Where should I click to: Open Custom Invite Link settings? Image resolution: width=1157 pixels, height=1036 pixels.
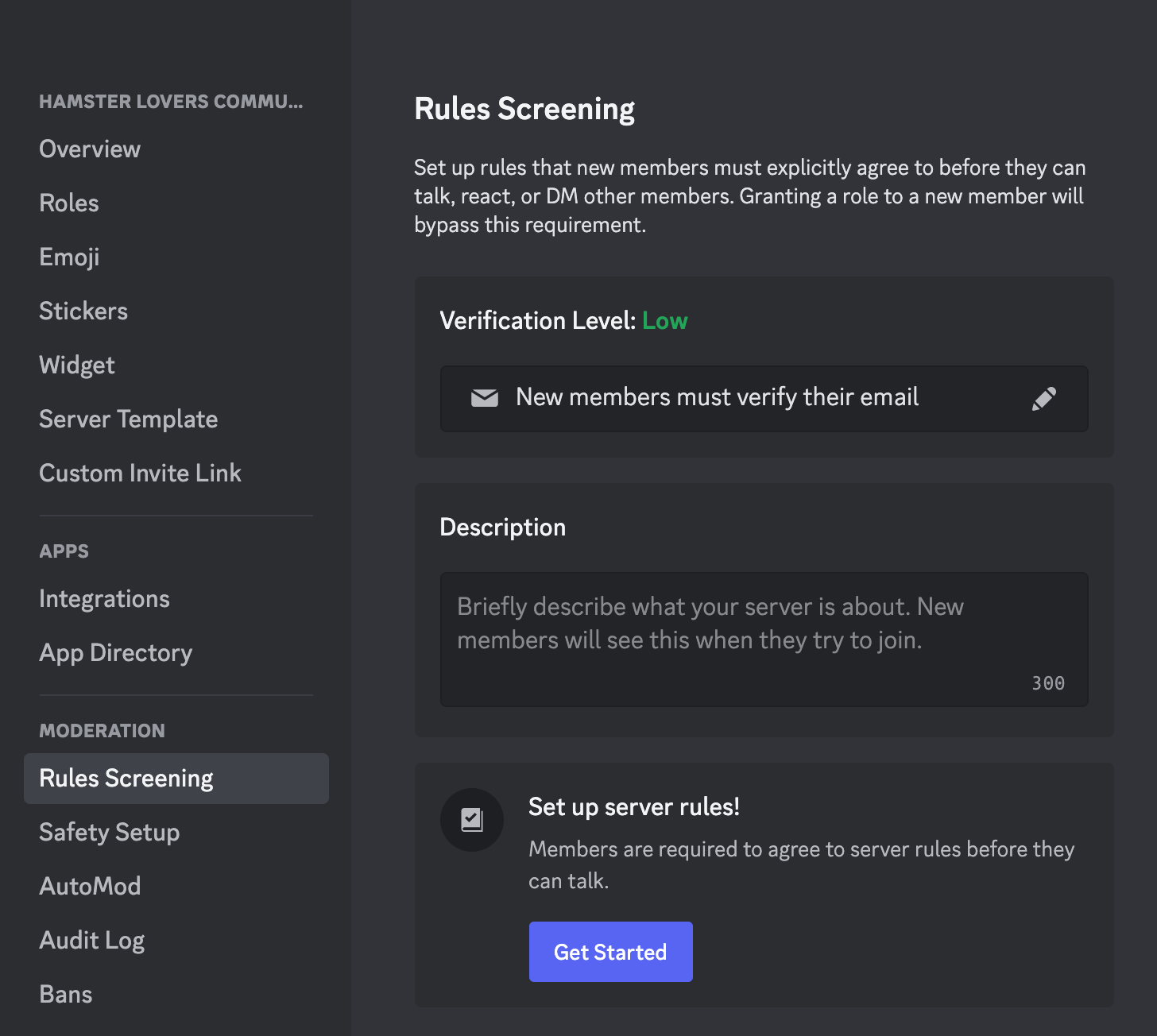pos(140,474)
